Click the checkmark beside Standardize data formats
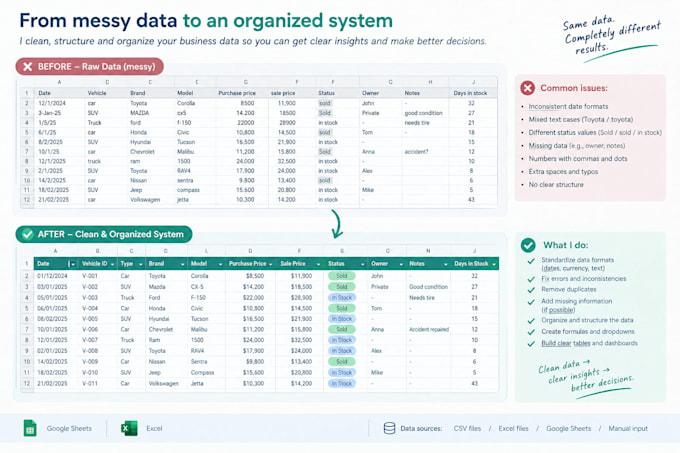680x453 pixels. 531,261
